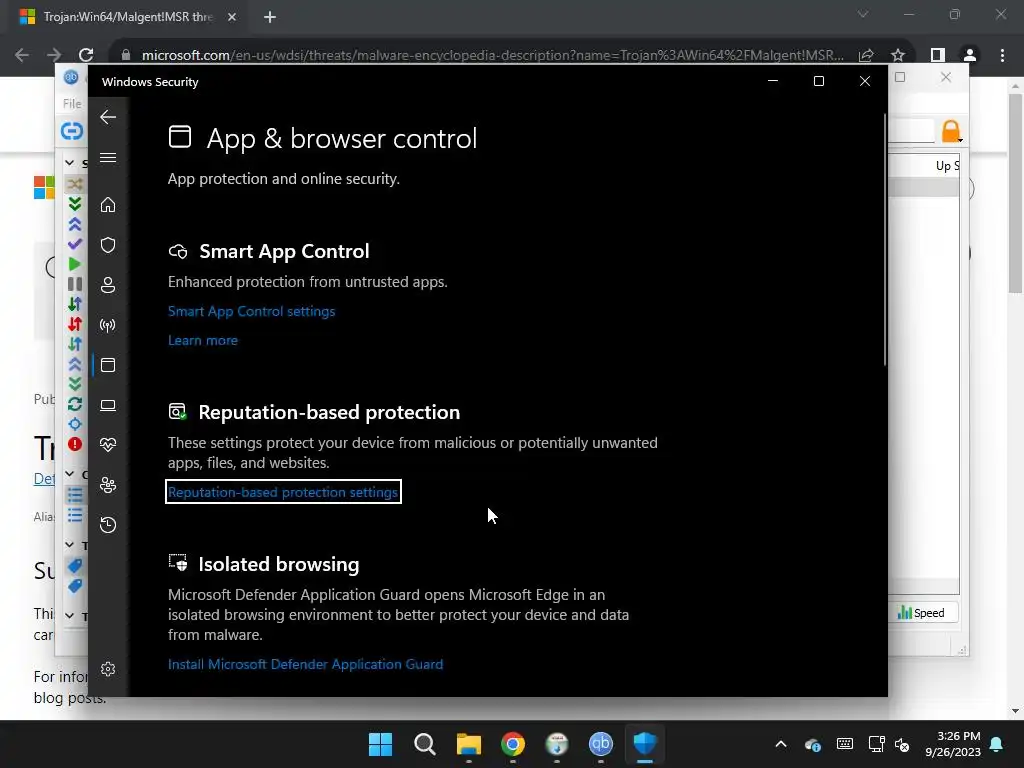Collapse qBittorrent Trackers section chevron
Screen dimensions: 1024x768
click(x=70, y=615)
